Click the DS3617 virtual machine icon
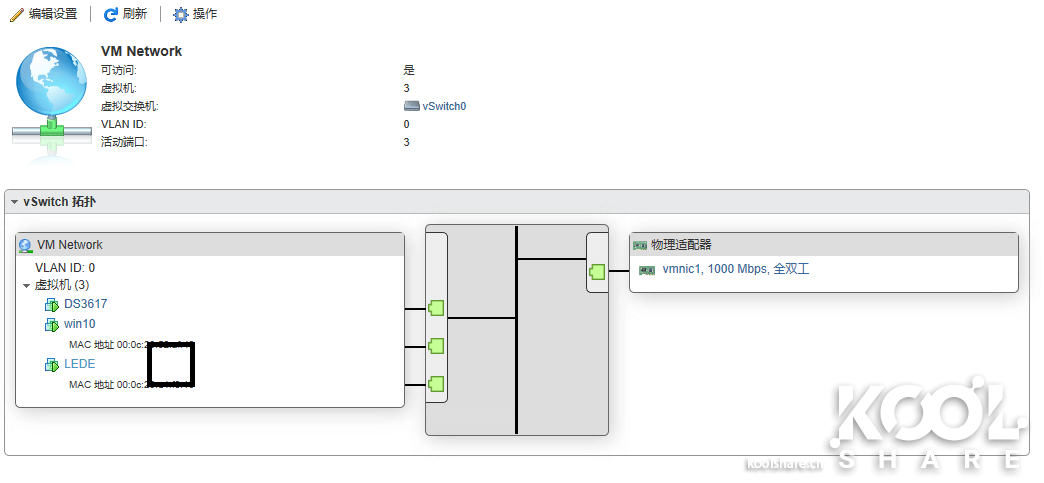Viewport: 1044px width, 483px height. pos(52,305)
